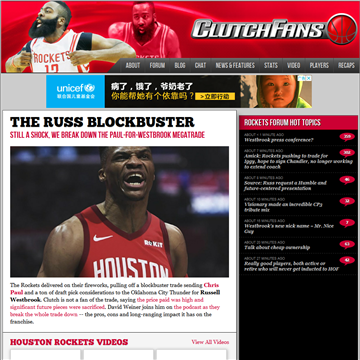The height and width of the screenshot is (360, 360).
Task: Click comment bubble for Humble presentation topic
Action: pyautogui.click(x=347, y=180)
